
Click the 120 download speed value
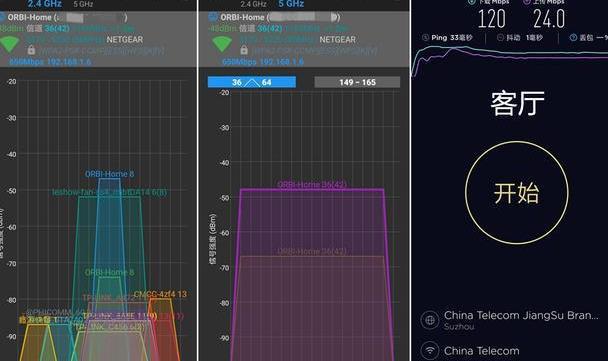tap(492, 19)
